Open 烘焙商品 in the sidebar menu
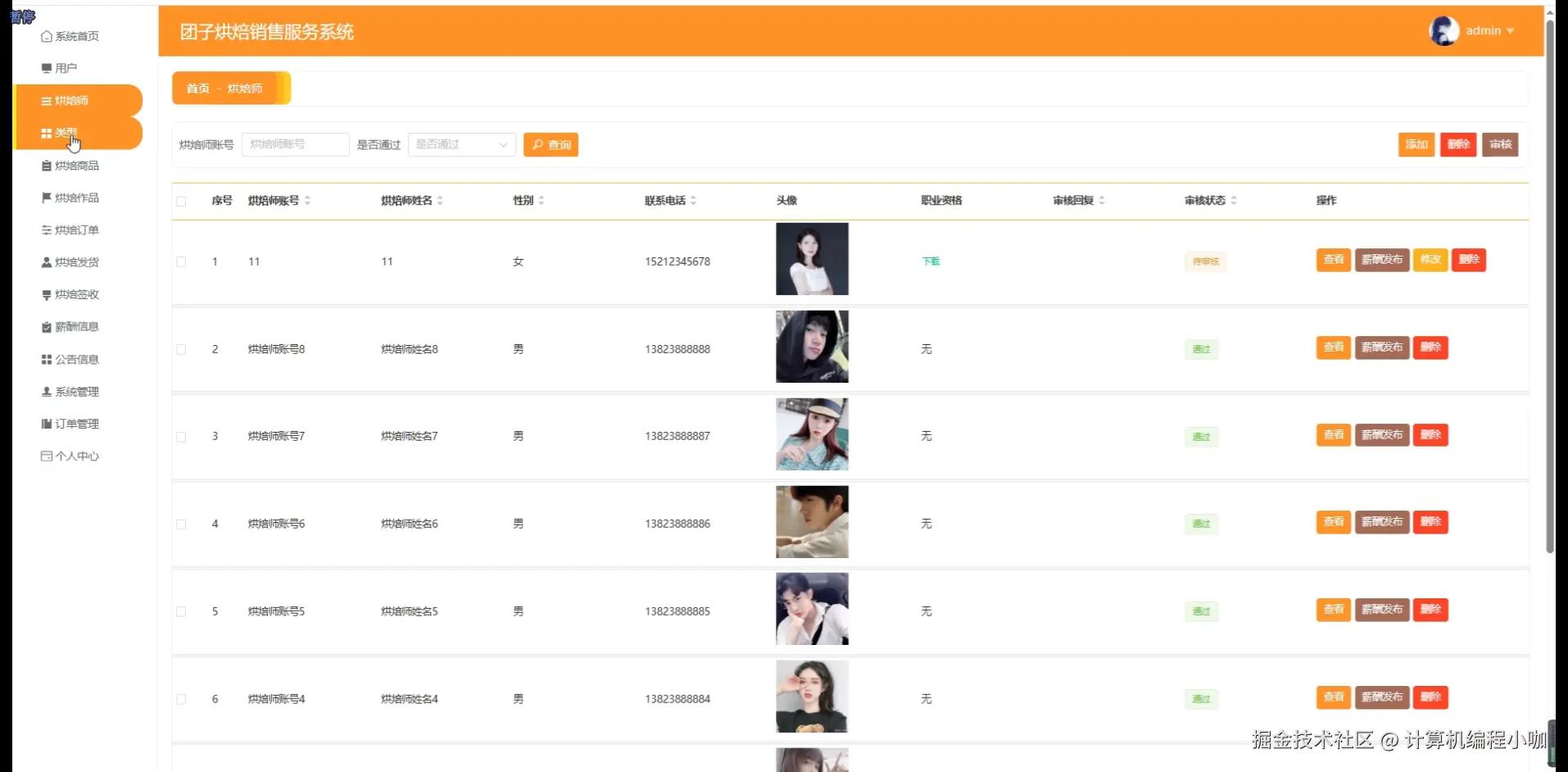Image resolution: width=1568 pixels, height=772 pixels. 77,166
